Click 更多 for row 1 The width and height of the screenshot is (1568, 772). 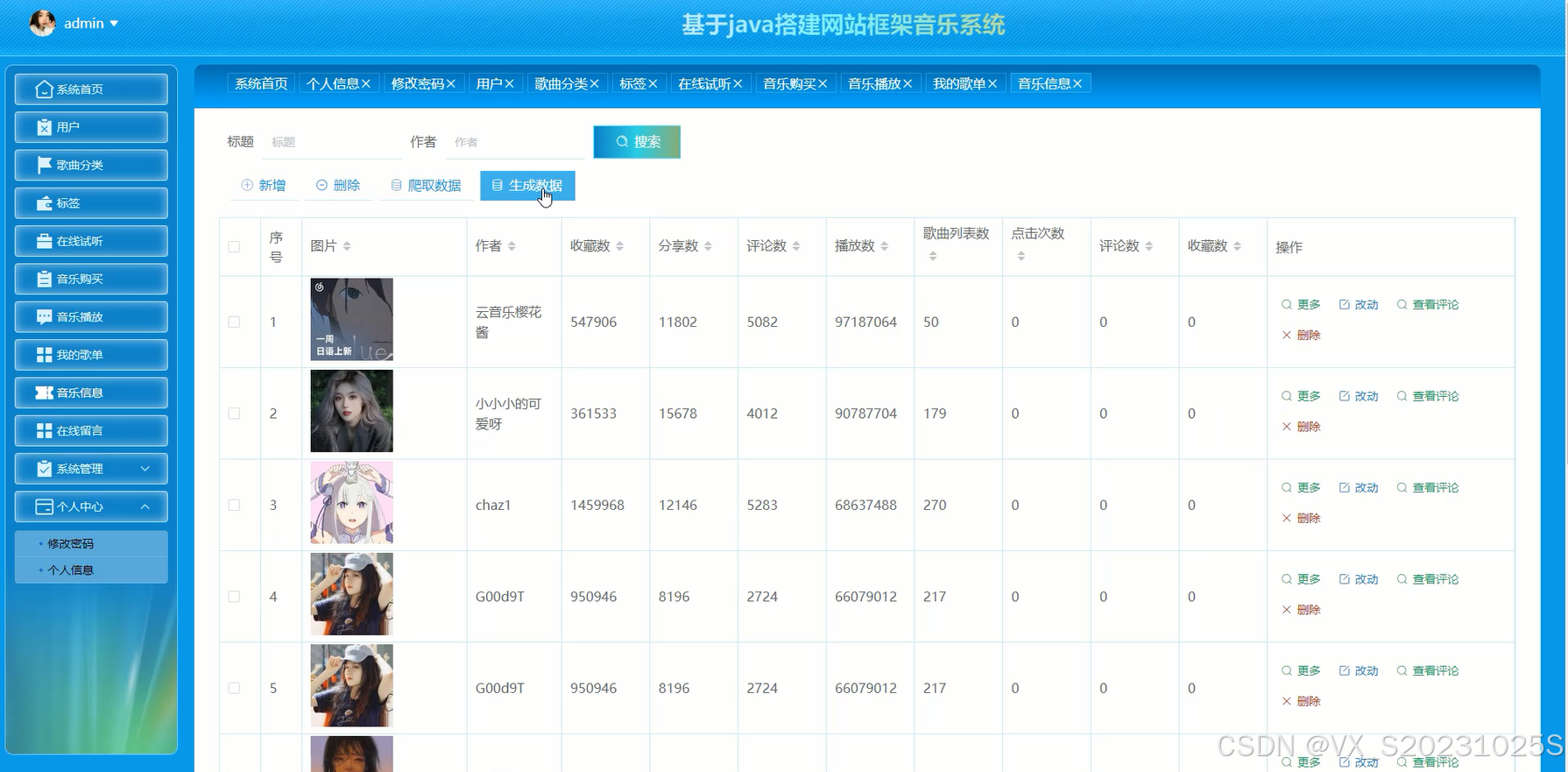(x=1301, y=305)
